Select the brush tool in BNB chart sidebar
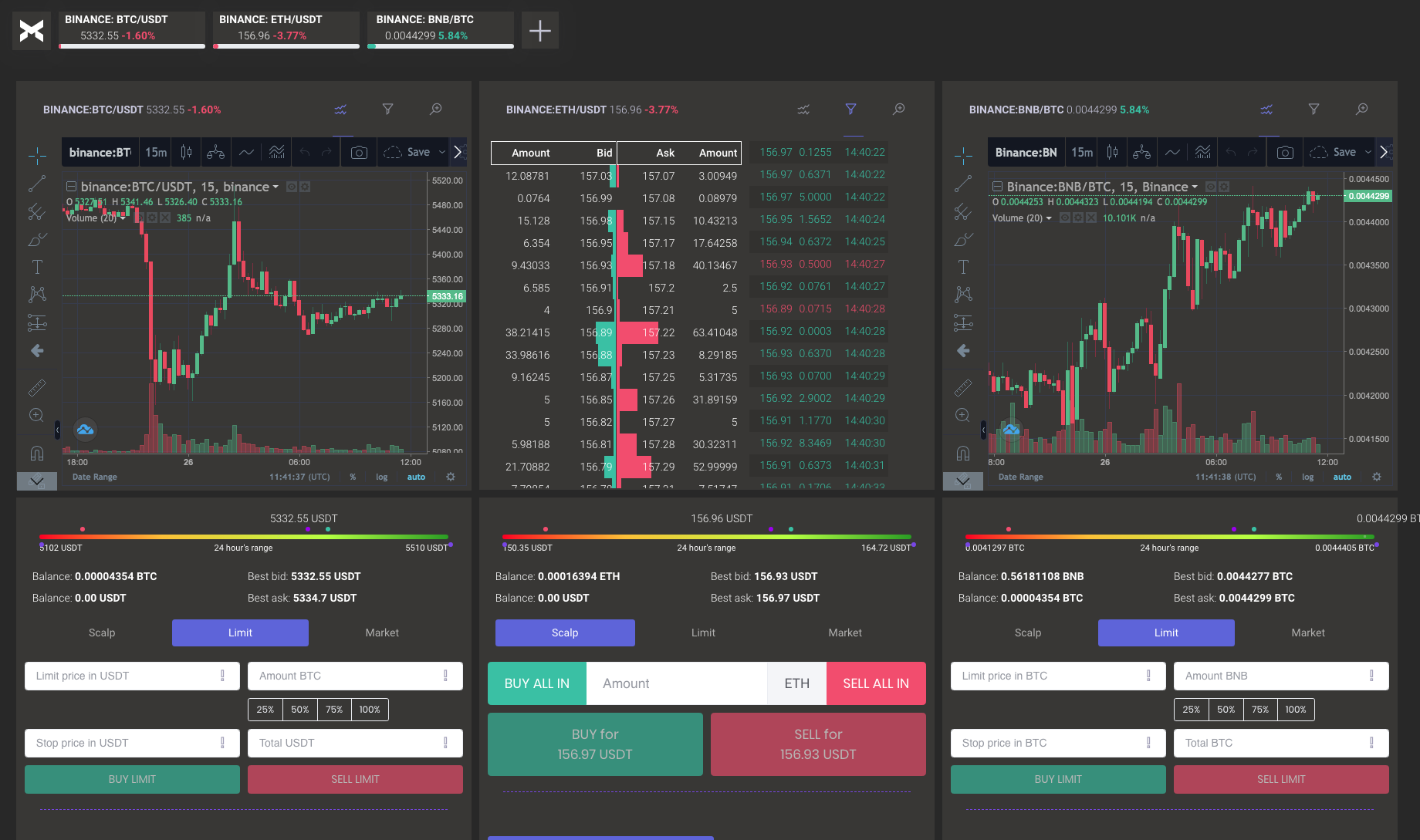The height and width of the screenshot is (840, 1420). [x=963, y=239]
